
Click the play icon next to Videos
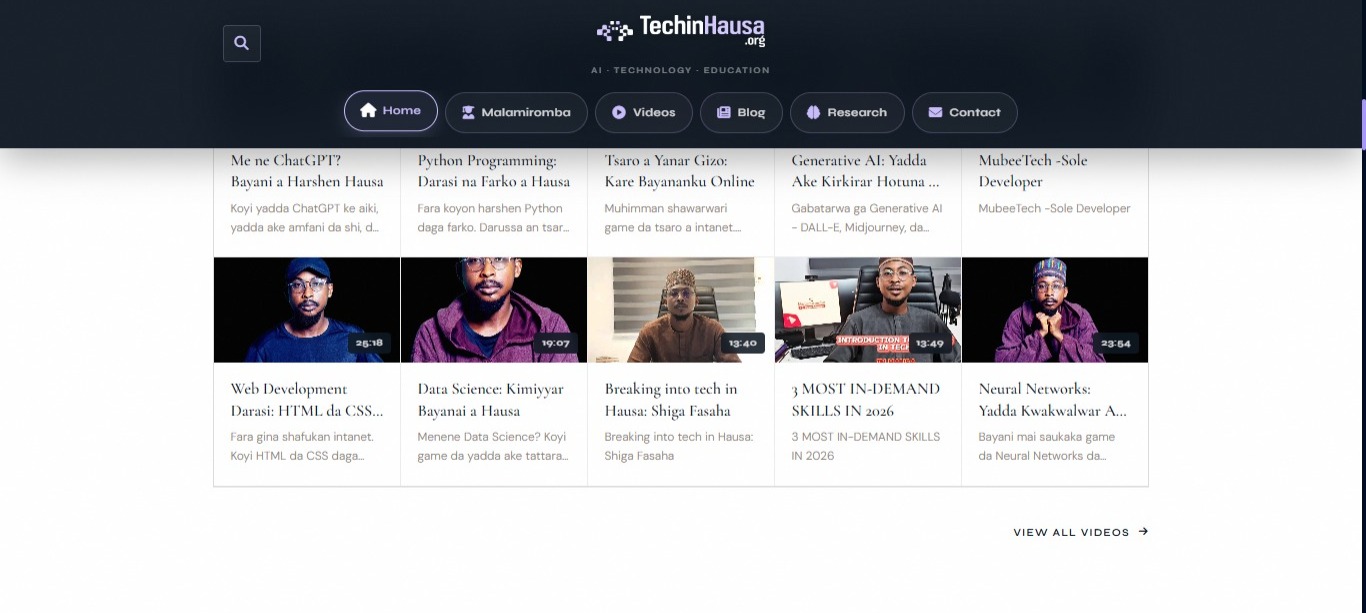pyautogui.click(x=619, y=112)
